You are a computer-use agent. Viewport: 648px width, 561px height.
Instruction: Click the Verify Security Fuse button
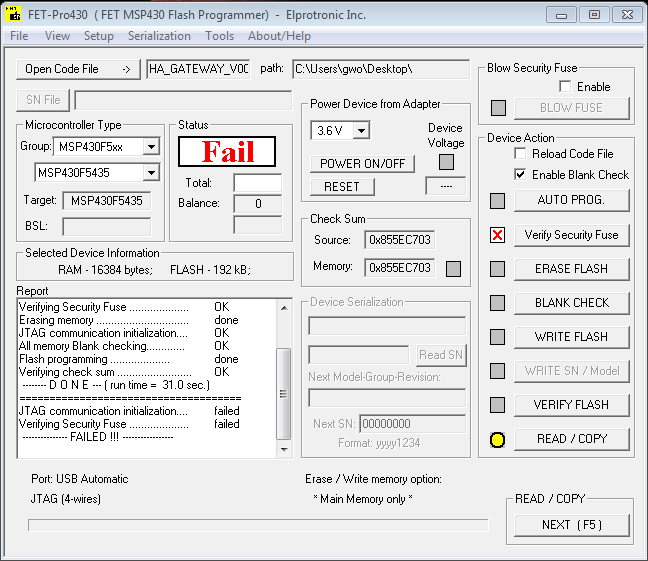coord(571,235)
